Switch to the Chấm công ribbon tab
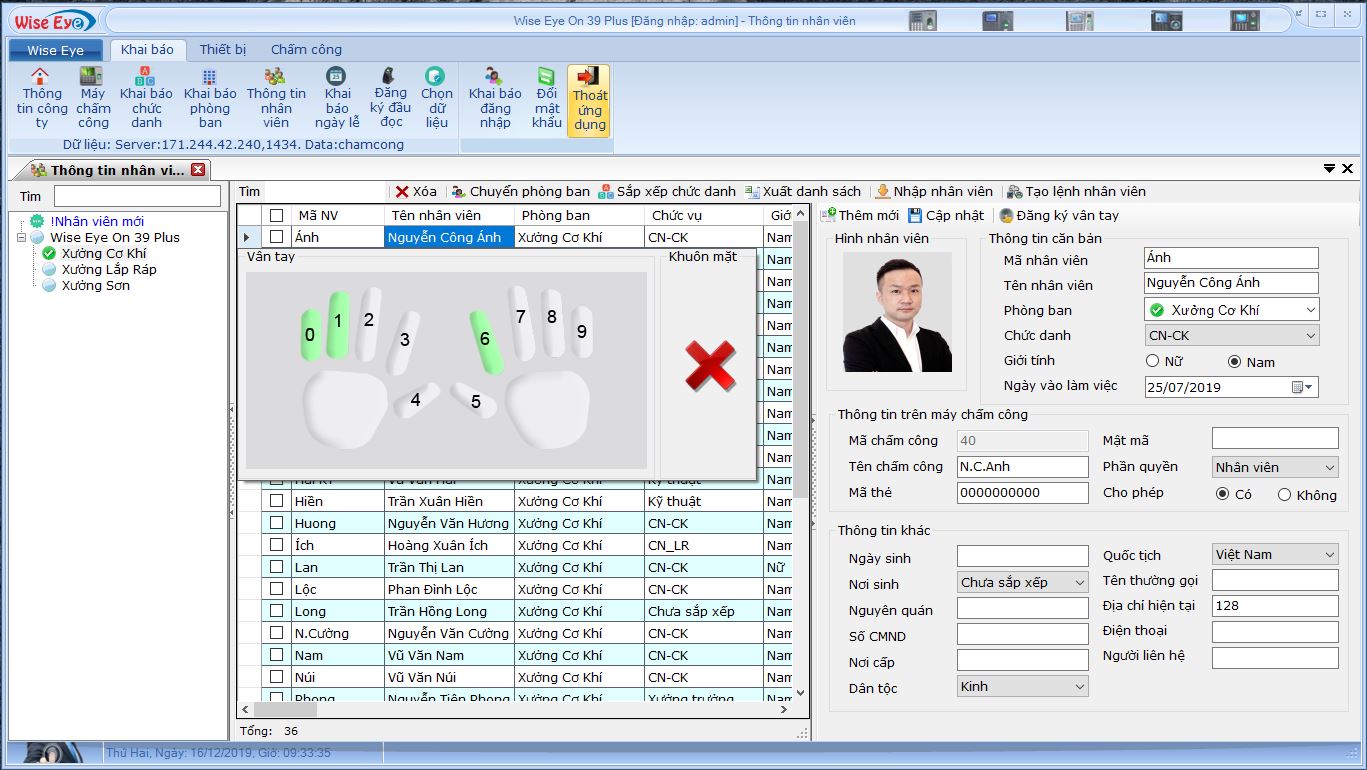This screenshot has height=770, width=1367. coord(306,49)
